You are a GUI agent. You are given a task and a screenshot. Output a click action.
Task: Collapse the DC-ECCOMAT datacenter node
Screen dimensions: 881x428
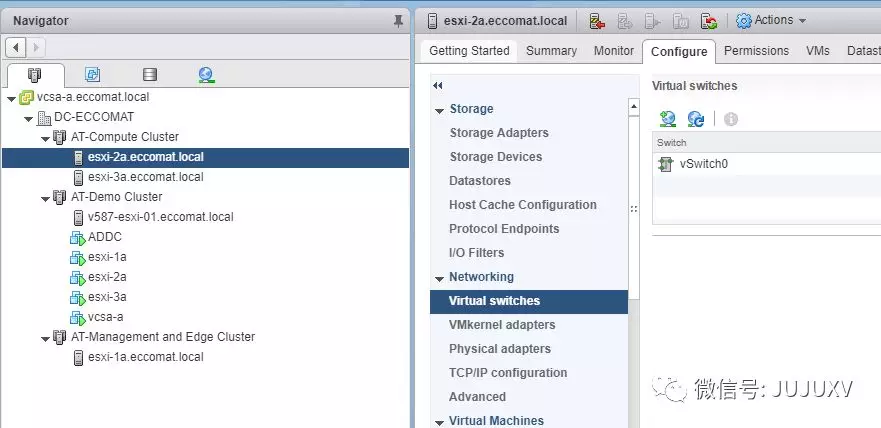pyautogui.click(x=29, y=117)
